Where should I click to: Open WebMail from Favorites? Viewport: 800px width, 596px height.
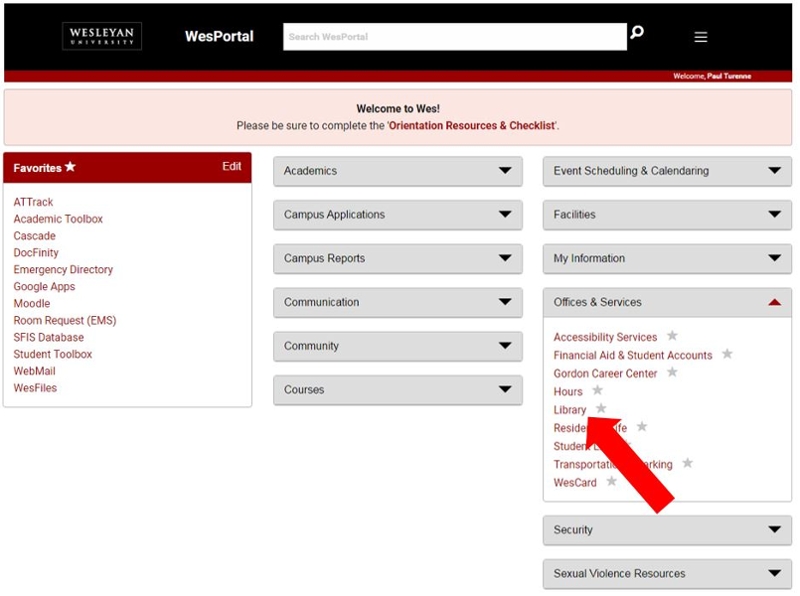point(34,371)
